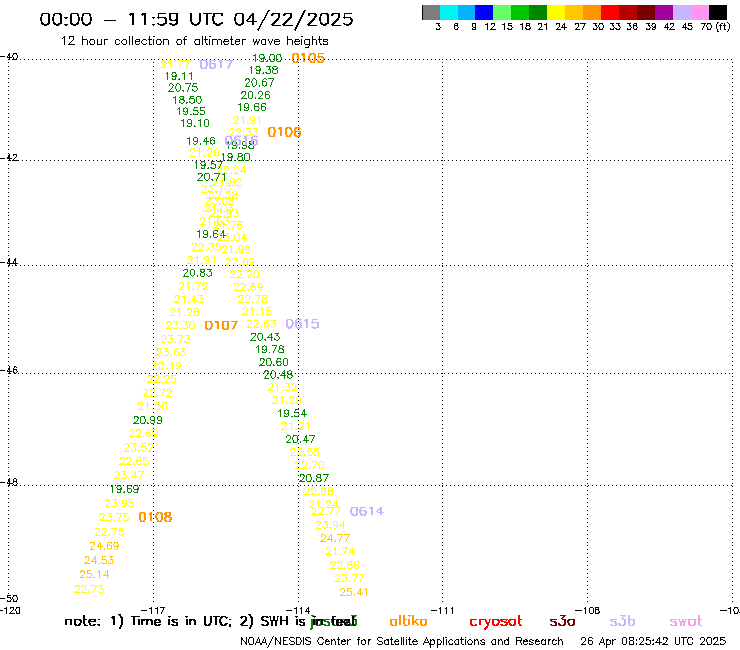Image resolution: width=740 pixels, height=650 pixels.
Task: Click the s3a legend label
Action: 562,621
